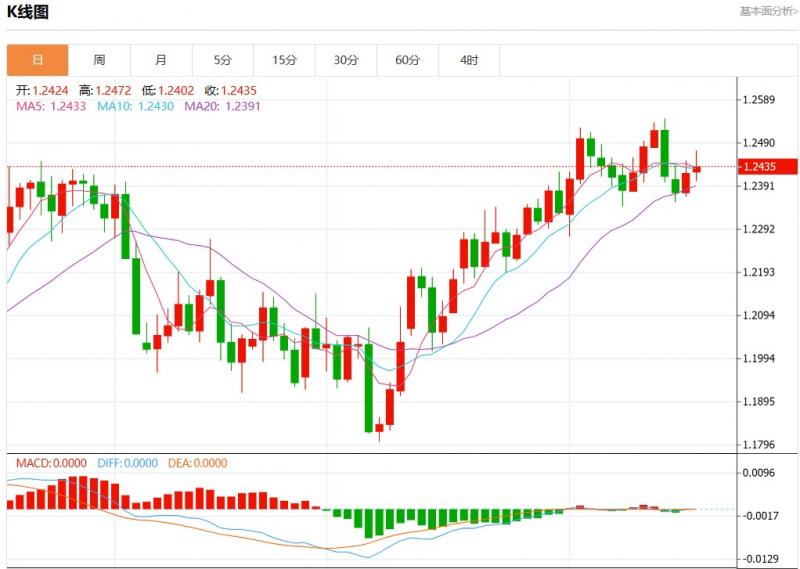
Task: Click the K线图 title
Action: (x=28, y=12)
